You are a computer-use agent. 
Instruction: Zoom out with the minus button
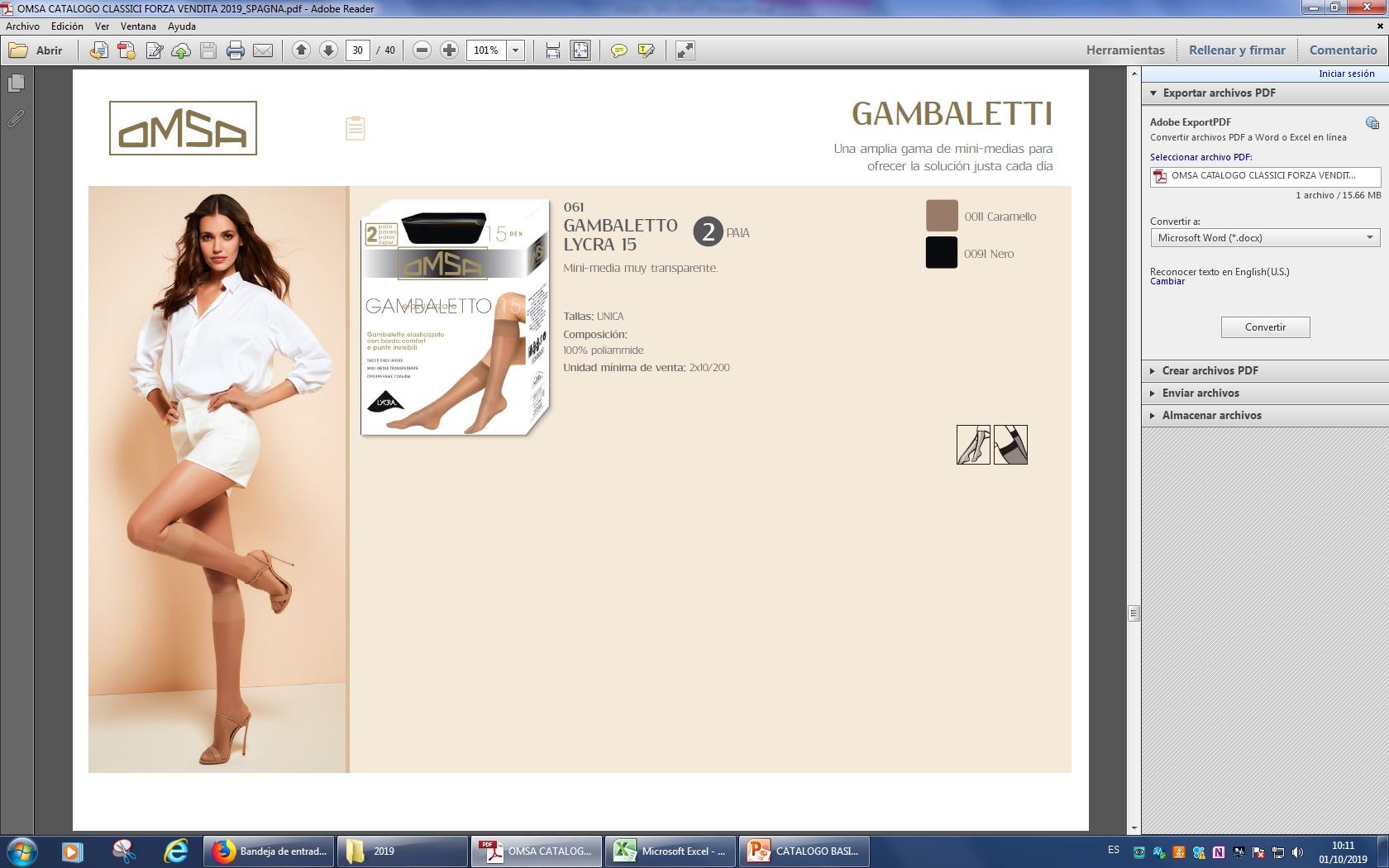tap(422, 50)
